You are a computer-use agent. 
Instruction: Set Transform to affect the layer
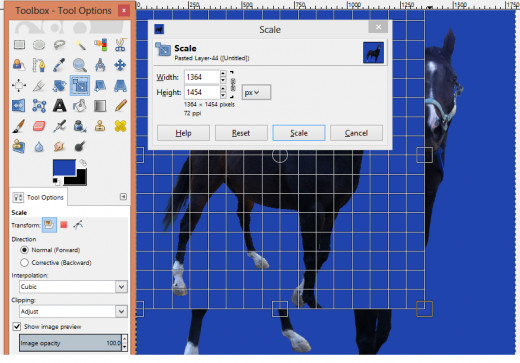(49, 225)
